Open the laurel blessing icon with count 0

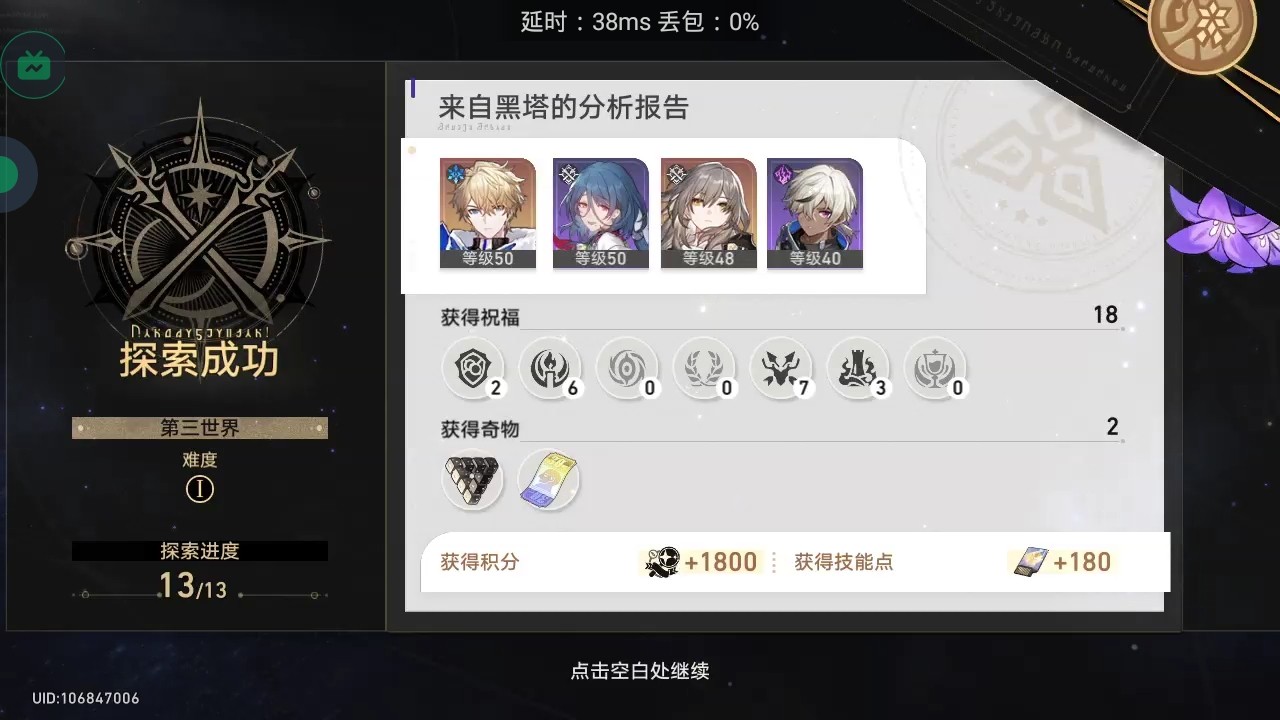(x=704, y=368)
